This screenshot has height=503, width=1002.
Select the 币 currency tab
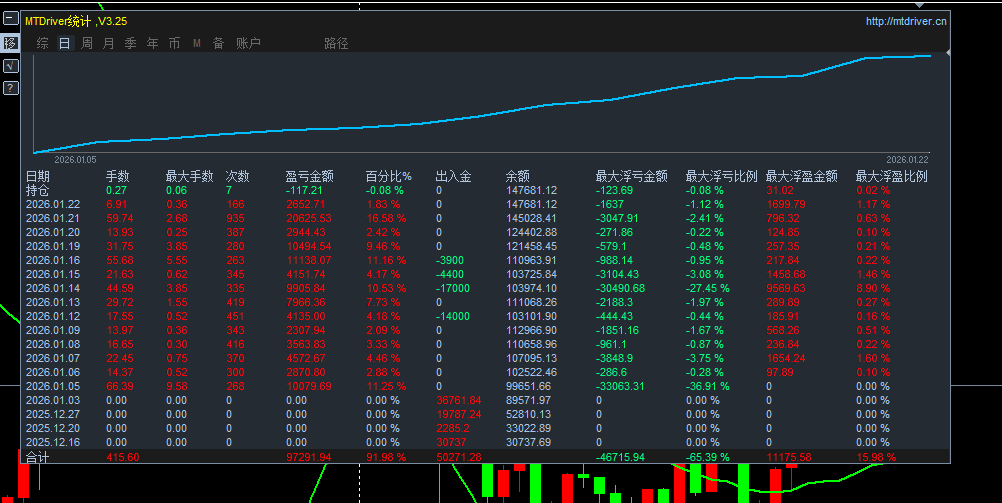174,43
